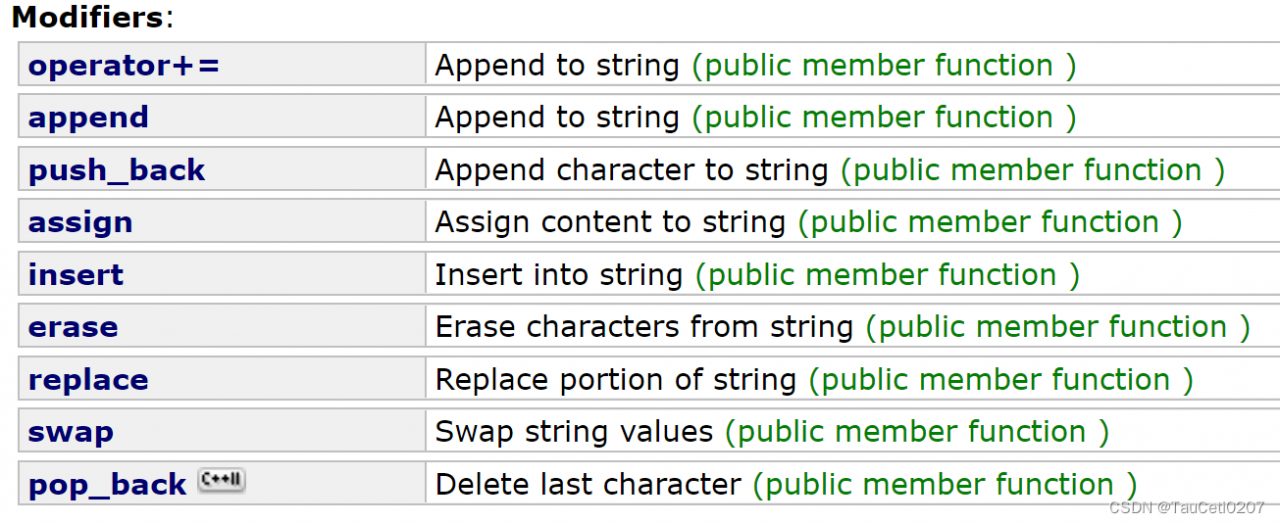This screenshot has width=1280, height=523.
Task: Click the operator+= function link
Action: click(123, 66)
